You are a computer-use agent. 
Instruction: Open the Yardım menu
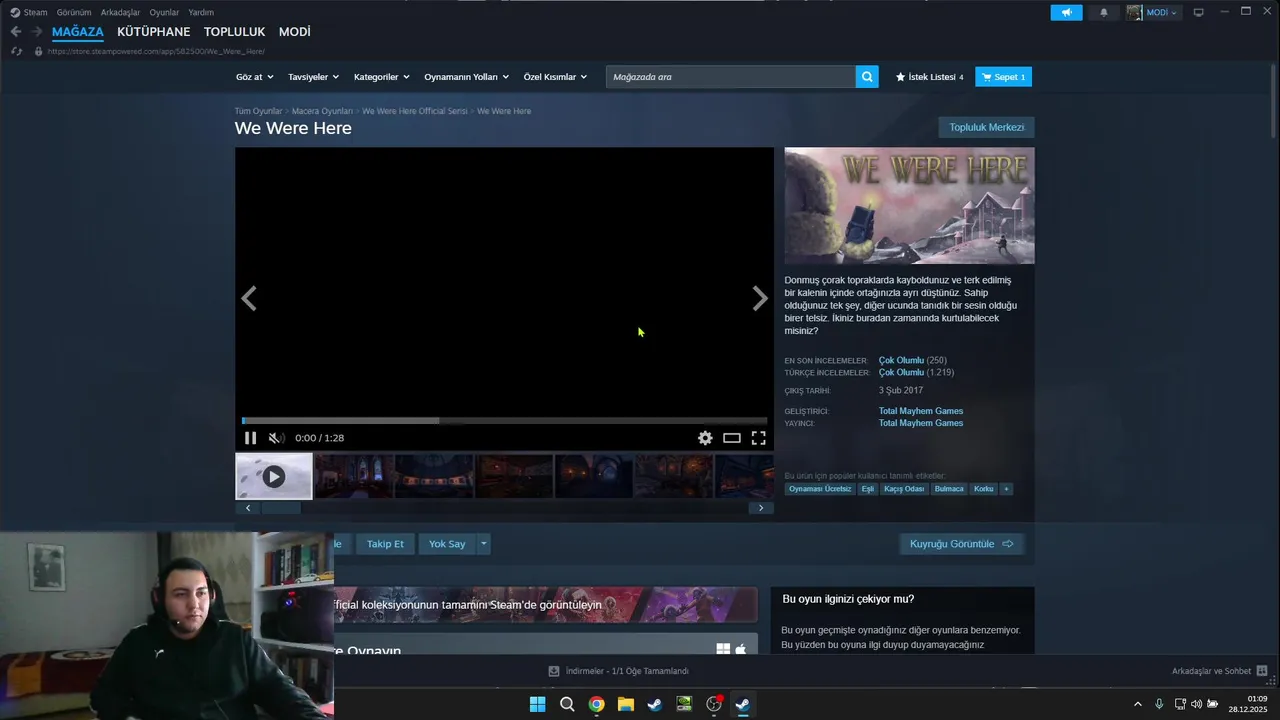coord(201,12)
